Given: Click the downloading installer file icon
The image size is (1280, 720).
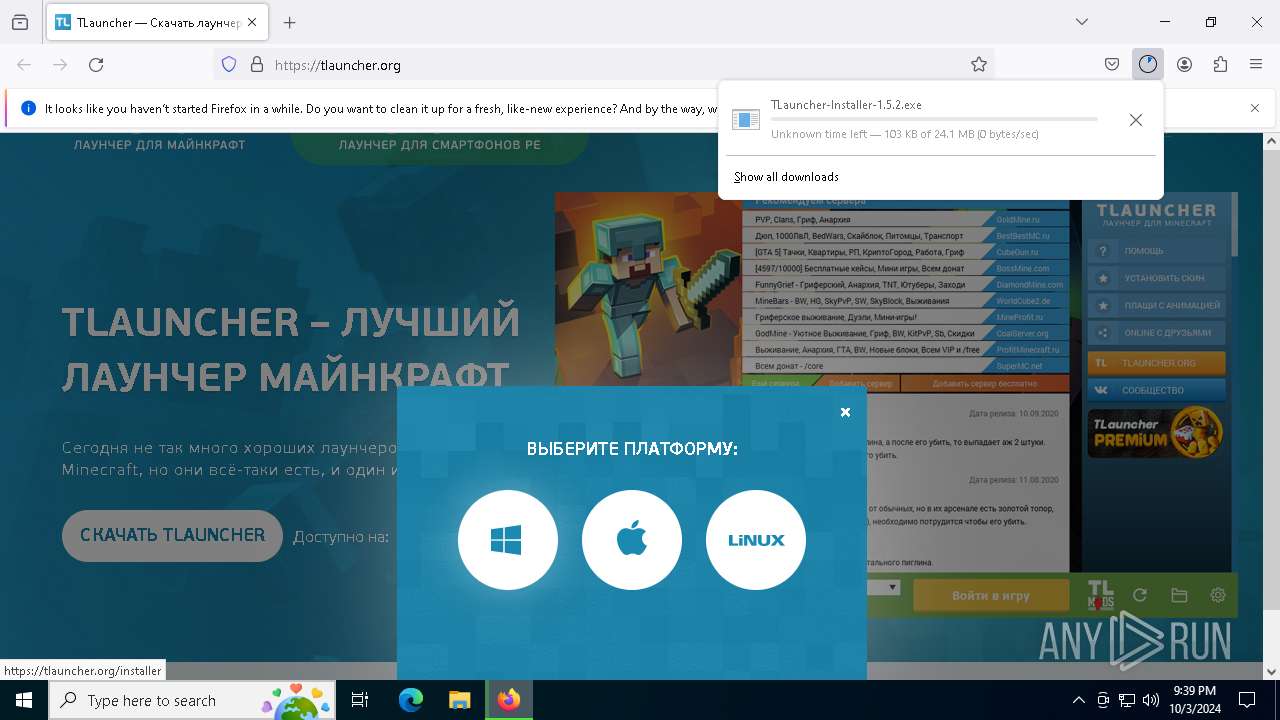Looking at the screenshot, I should point(746,120).
